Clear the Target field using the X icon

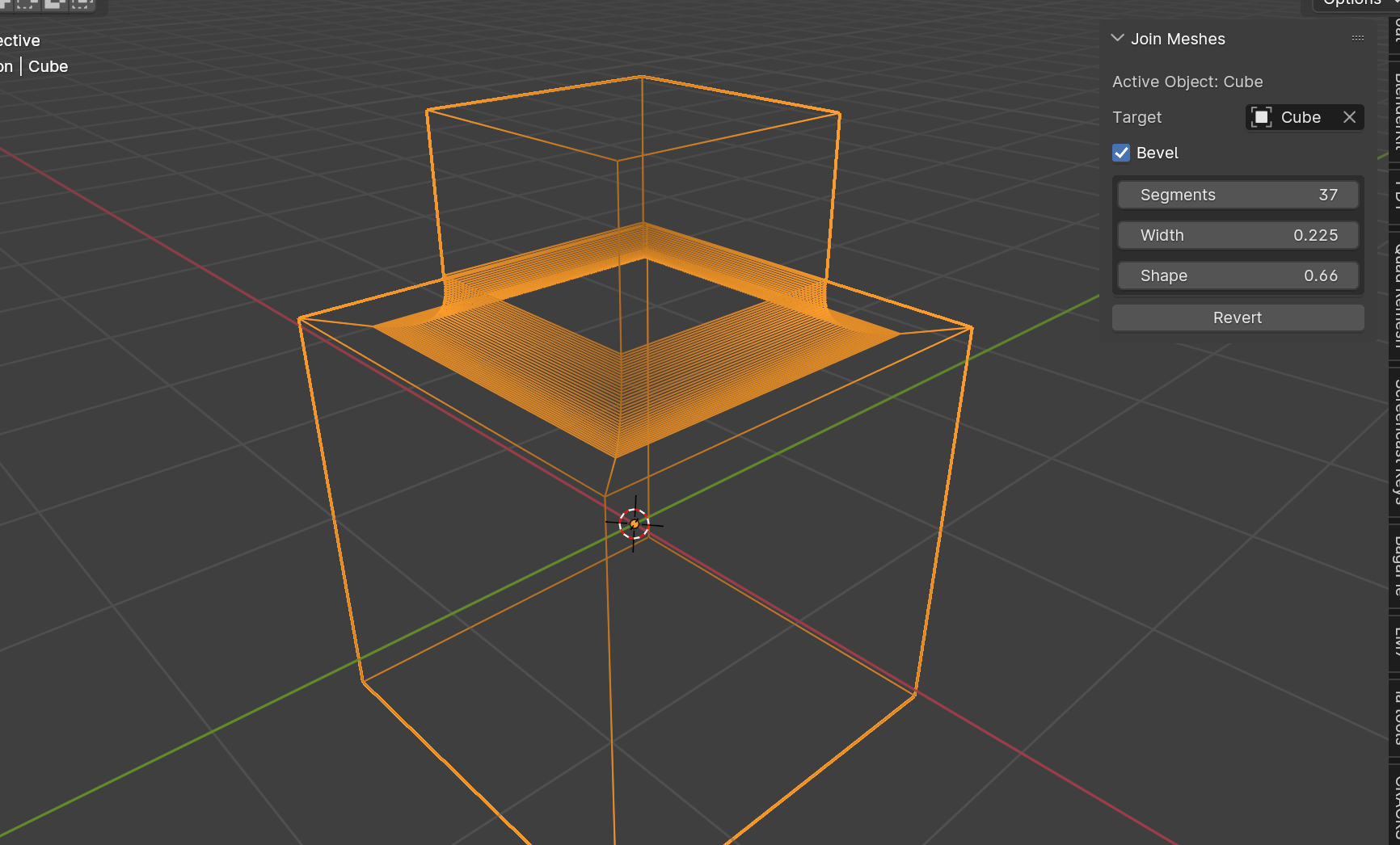click(1349, 117)
